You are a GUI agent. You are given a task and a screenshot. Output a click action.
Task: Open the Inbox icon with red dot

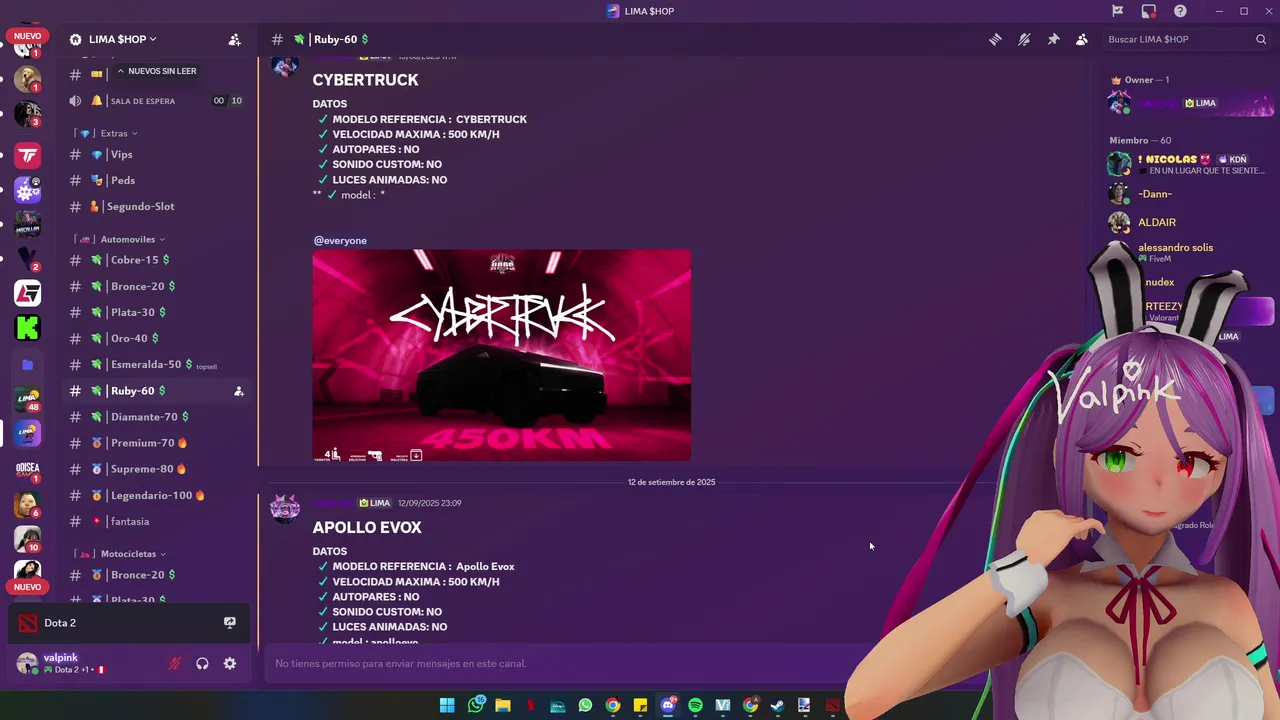click(x=1149, y=11)
